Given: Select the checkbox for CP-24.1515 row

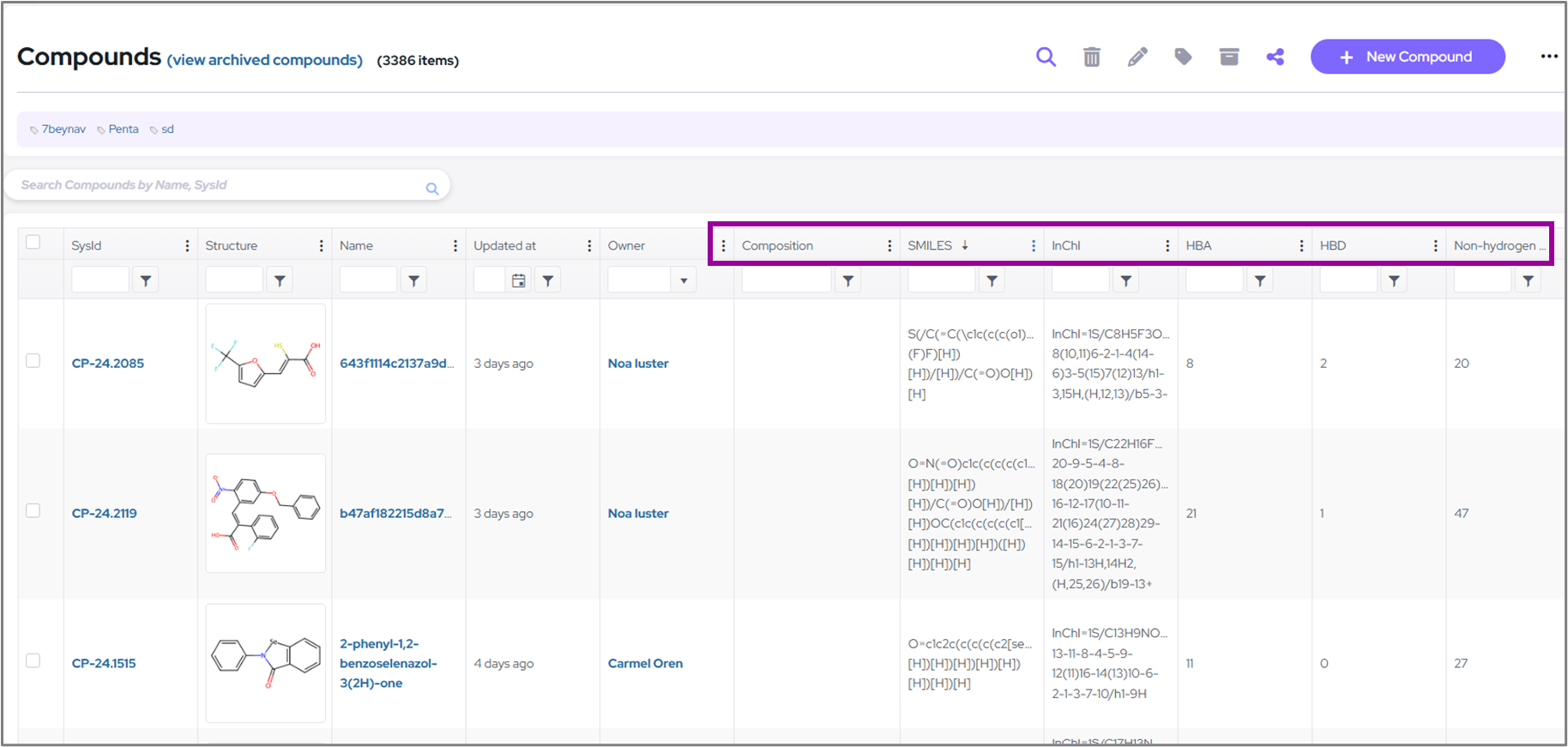Looking at the screenshot, I should tap(33, 660).
